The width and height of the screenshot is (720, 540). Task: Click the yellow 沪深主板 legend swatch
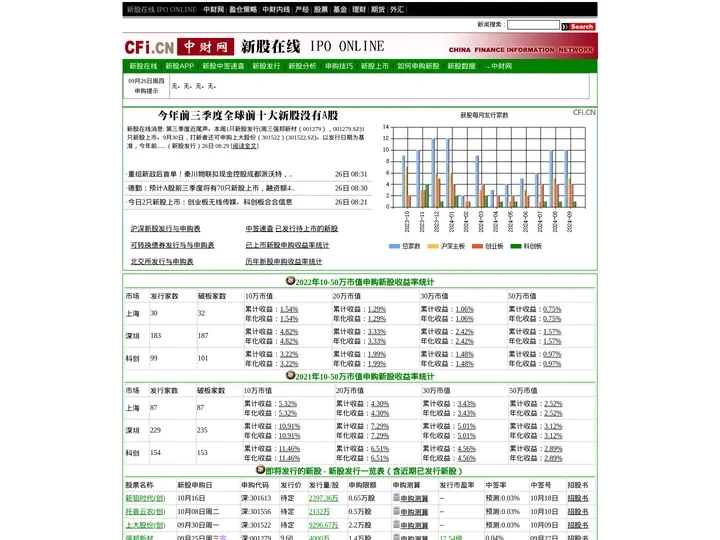433,246
